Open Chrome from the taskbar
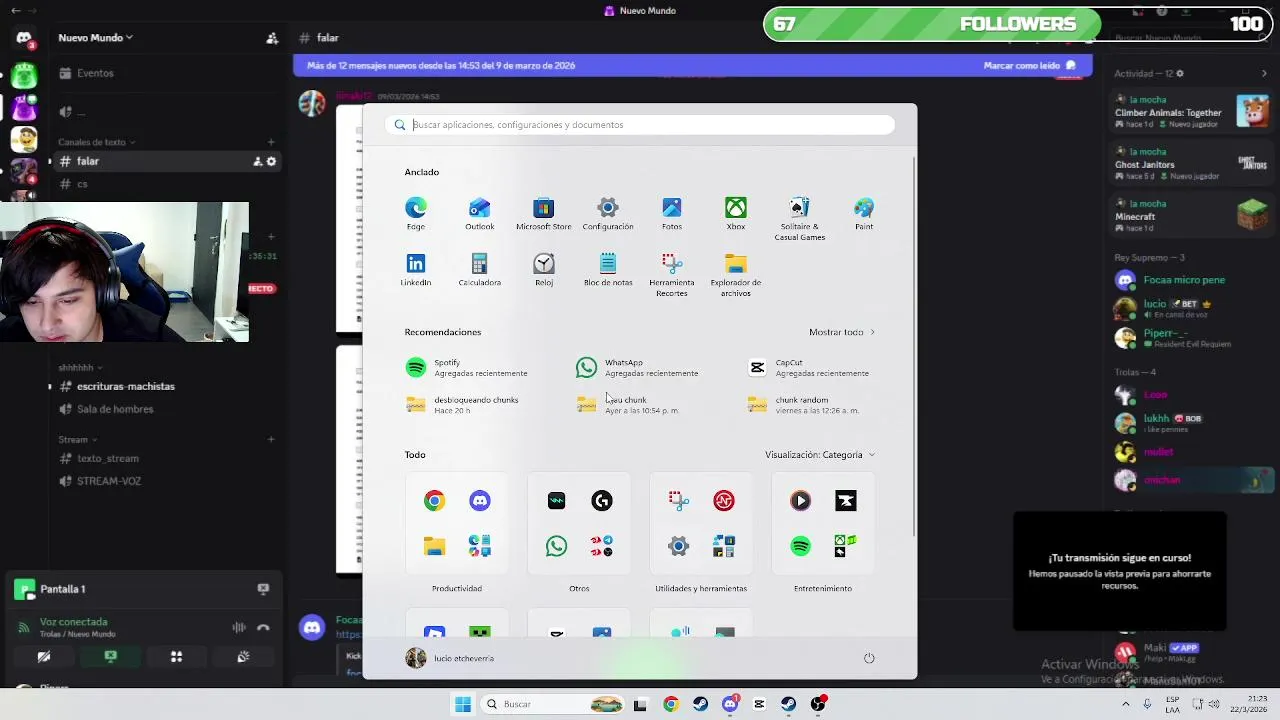The height and width of the screenshot is (720, 1280). (x=670, y=704)
